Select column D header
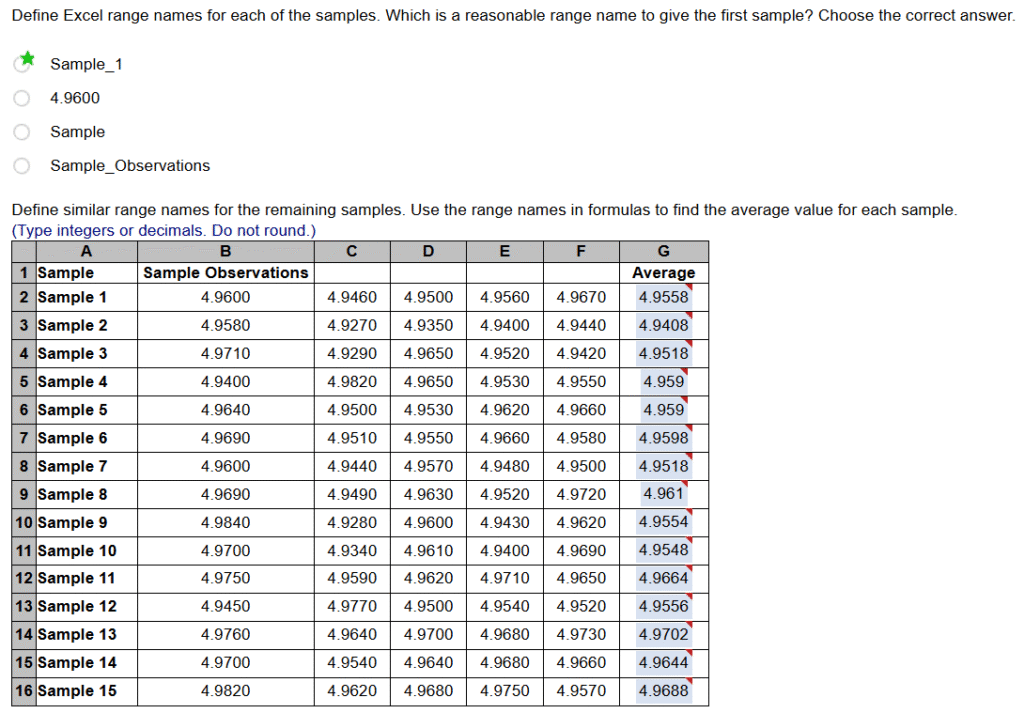 [428, 251]
